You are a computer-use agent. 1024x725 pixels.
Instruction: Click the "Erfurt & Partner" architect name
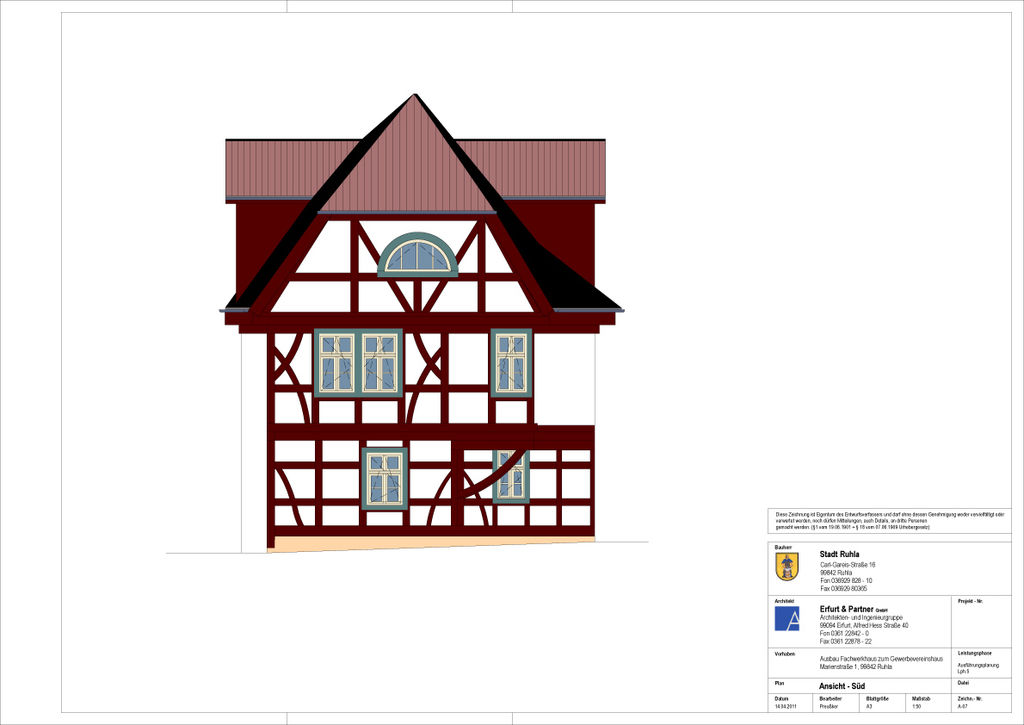pyautogui.click(x=846, y=609)
